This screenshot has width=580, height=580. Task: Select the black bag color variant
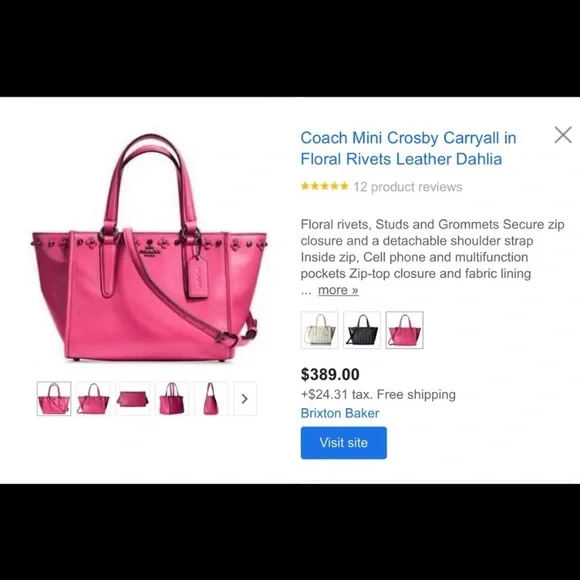[x=362, y=330]
